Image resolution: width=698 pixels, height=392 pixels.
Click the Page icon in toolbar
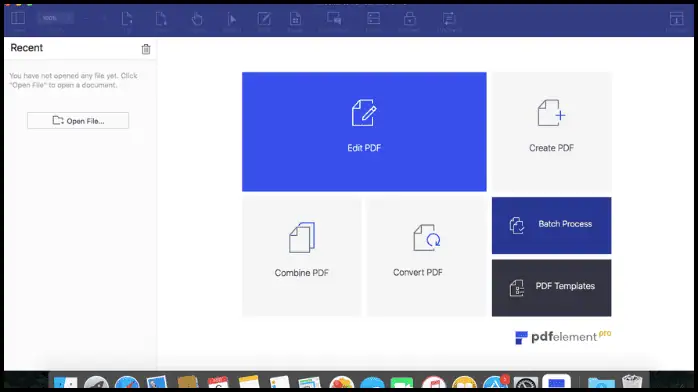click(295, 19)
